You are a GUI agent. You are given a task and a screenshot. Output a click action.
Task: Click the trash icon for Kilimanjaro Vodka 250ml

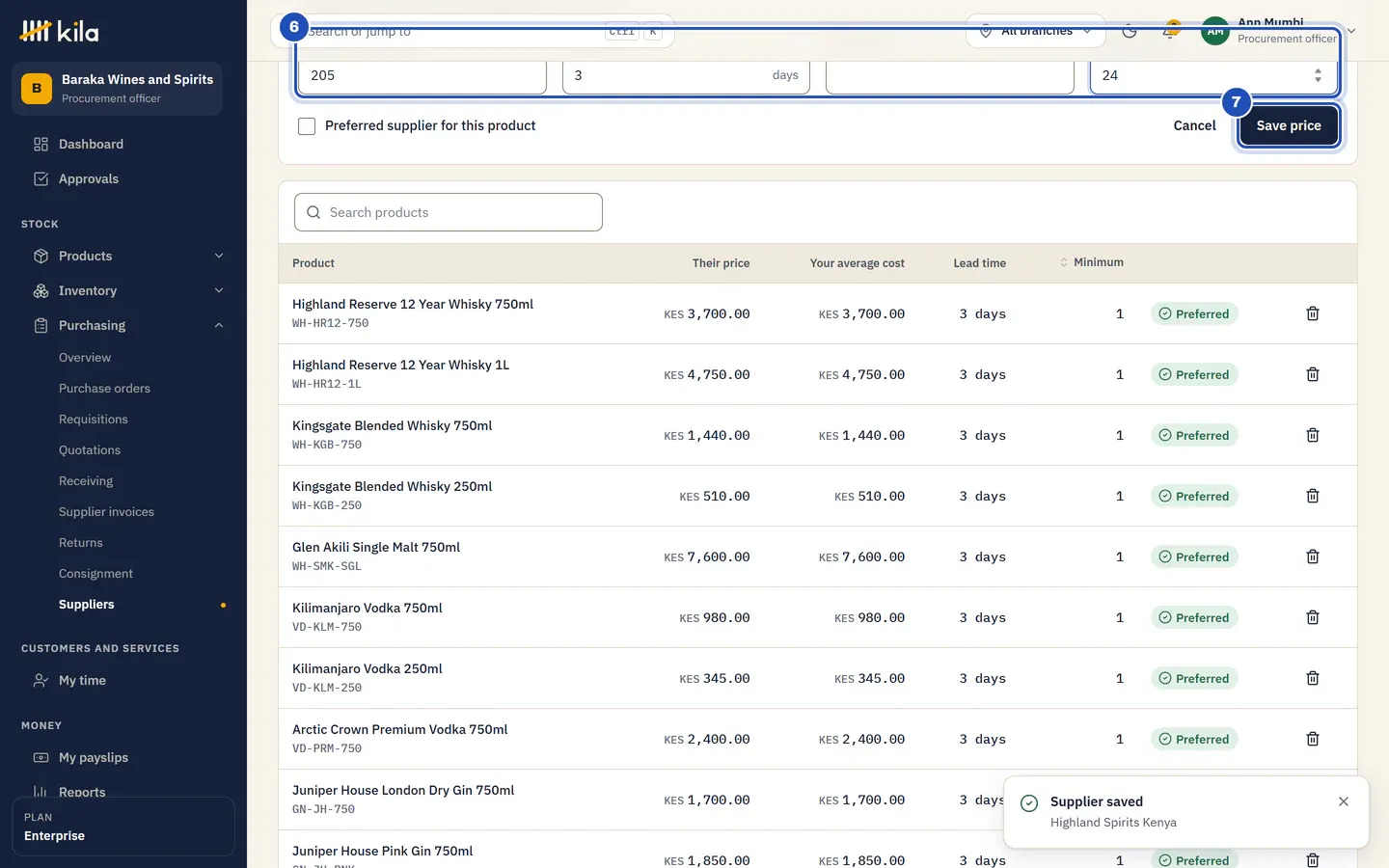pyautogui.click(x=1313, y=678)
